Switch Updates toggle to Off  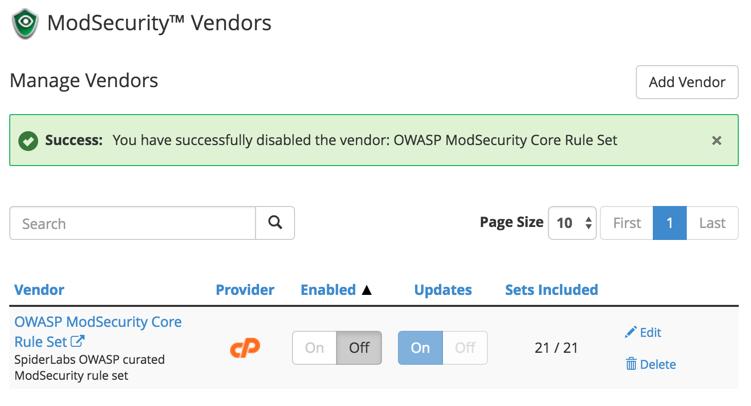pos(465,348)
